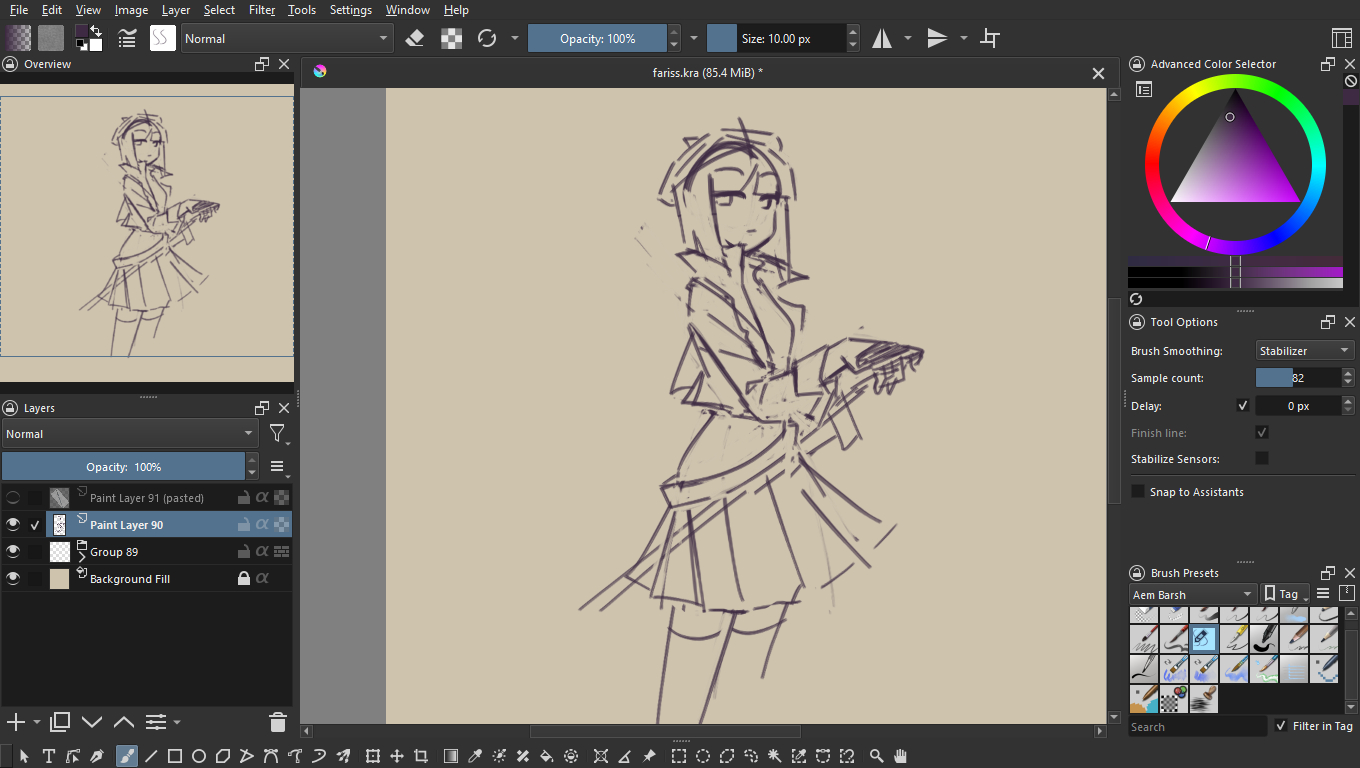Screen dimensions: 1360x768
Task: Click the horizontal mirror tool icon
Action: [882, 39]
